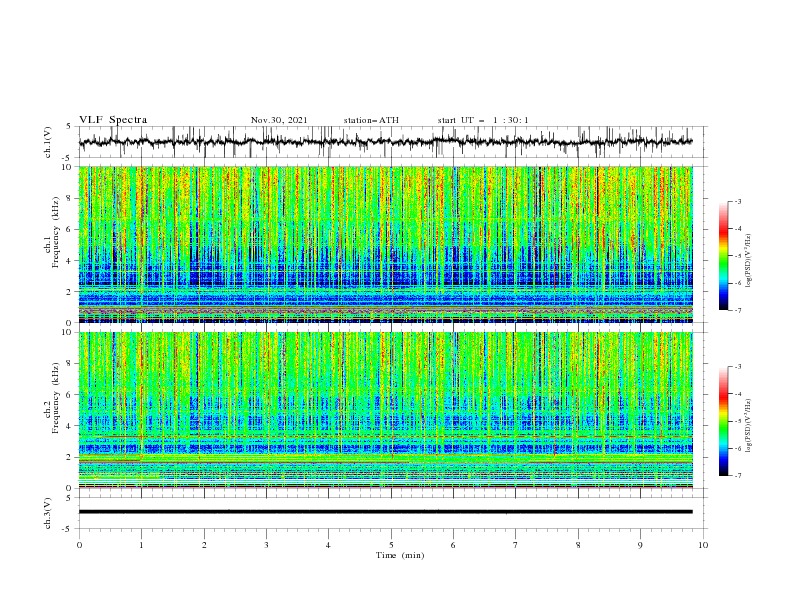
Task: Click the "7" tick on the time axis
Action: (516, 545)
